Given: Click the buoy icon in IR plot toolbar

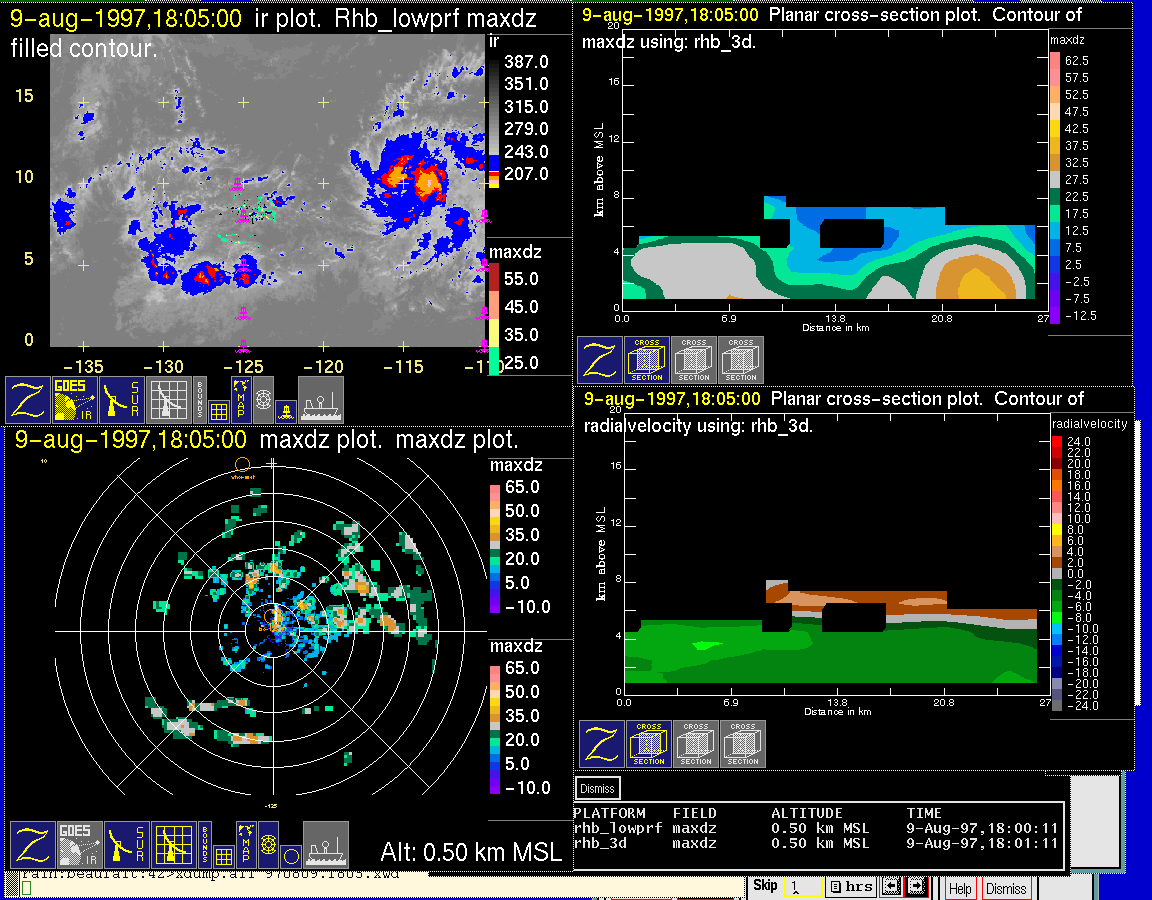Looking at the screenshot, I should click(x=284, y=409).
